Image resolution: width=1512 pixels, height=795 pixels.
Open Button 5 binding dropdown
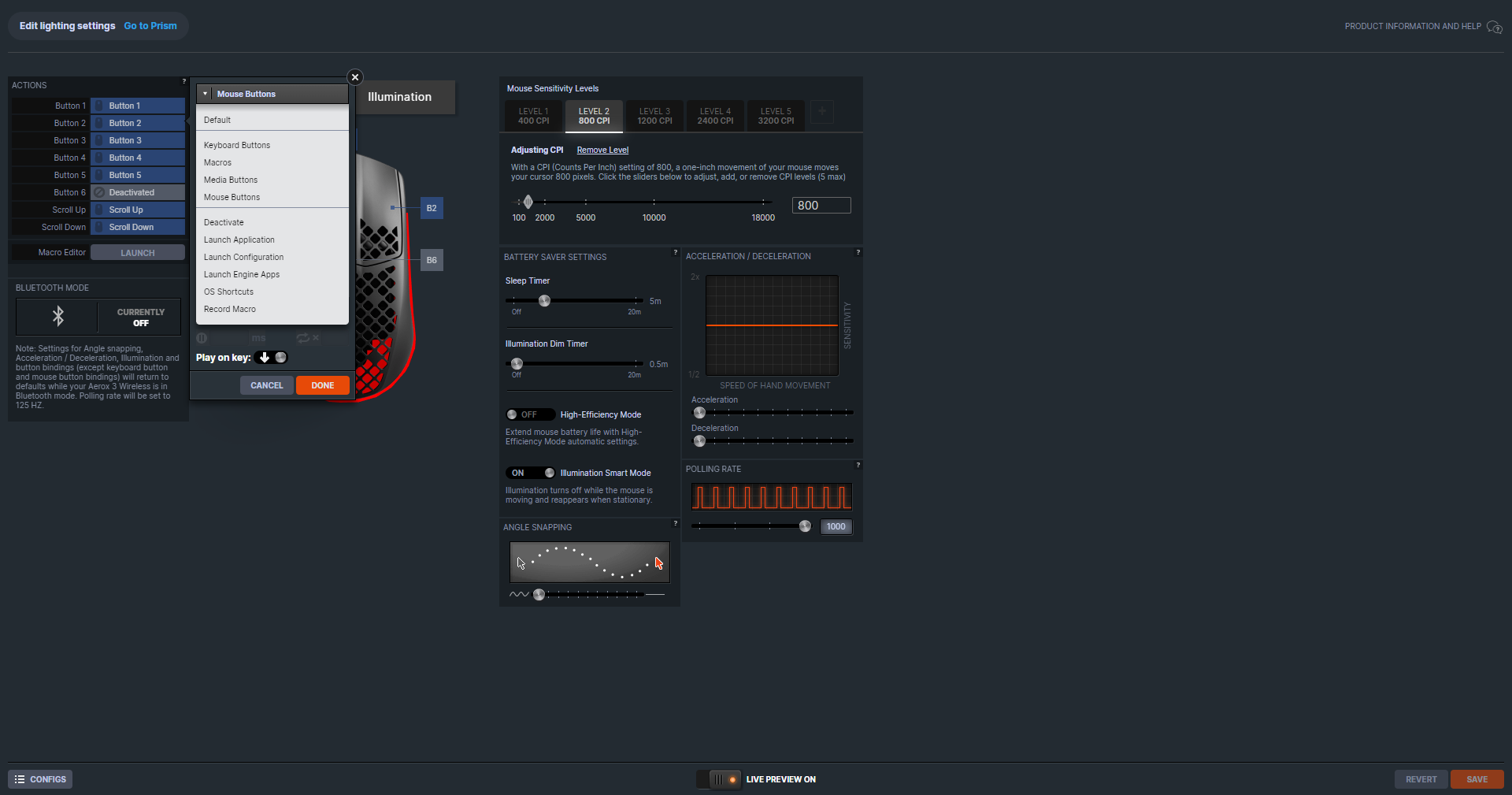click(138, 175)
